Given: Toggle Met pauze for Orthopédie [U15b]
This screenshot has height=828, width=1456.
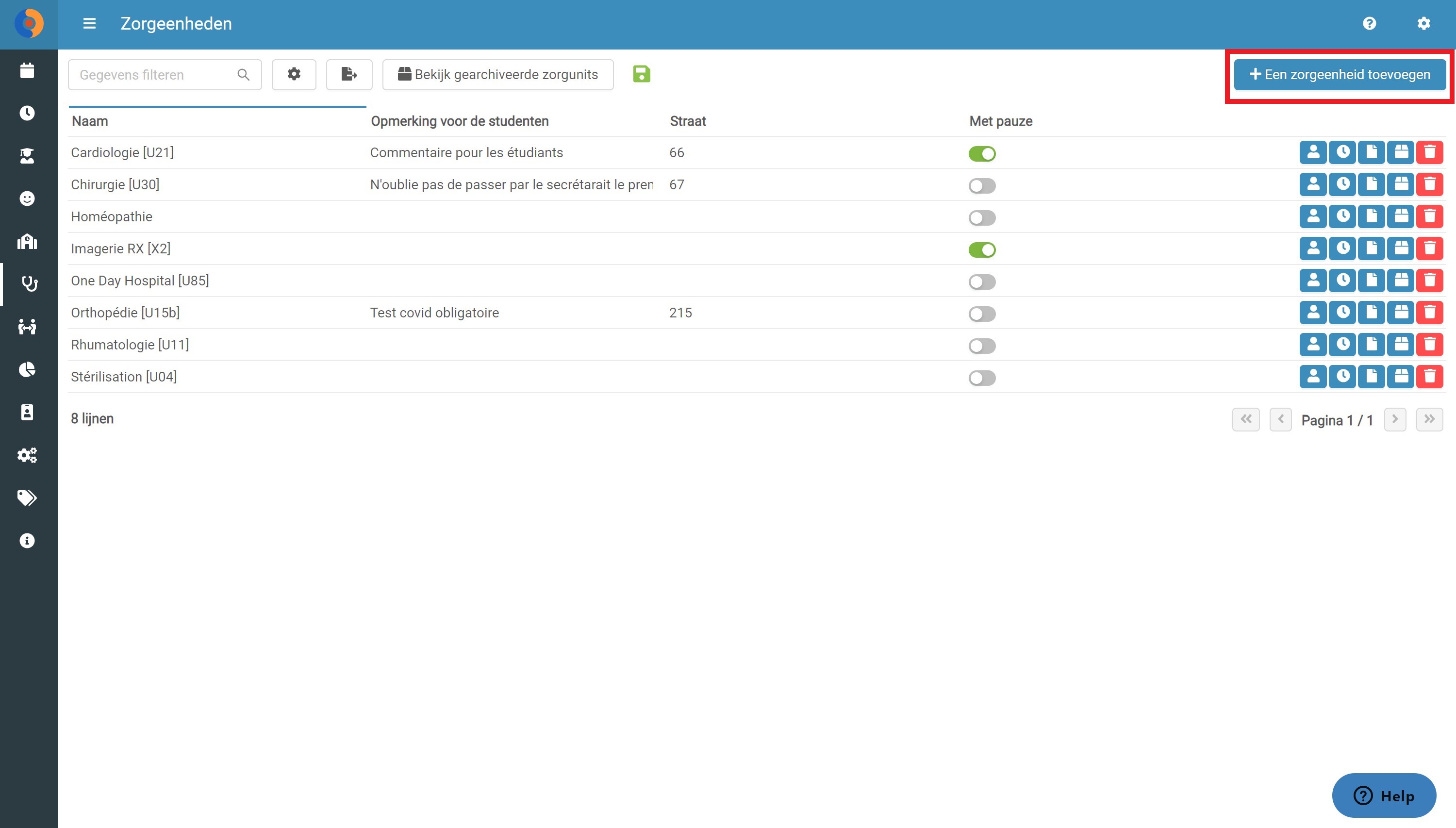Looking at the screenshot, I should point(982,314).
